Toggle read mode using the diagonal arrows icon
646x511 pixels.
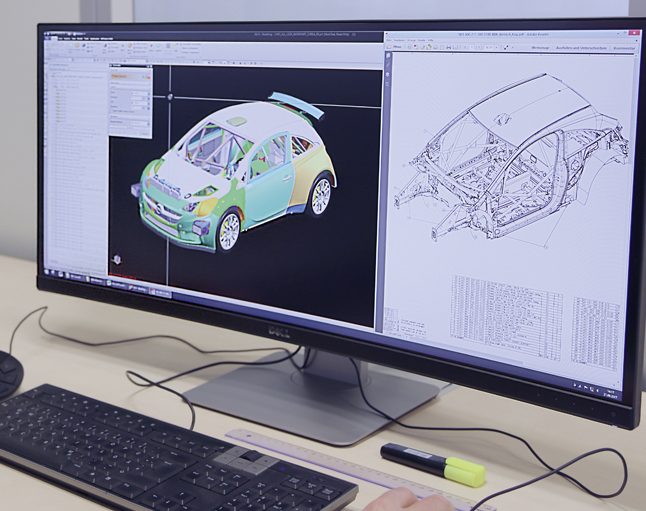pos(506,47)
